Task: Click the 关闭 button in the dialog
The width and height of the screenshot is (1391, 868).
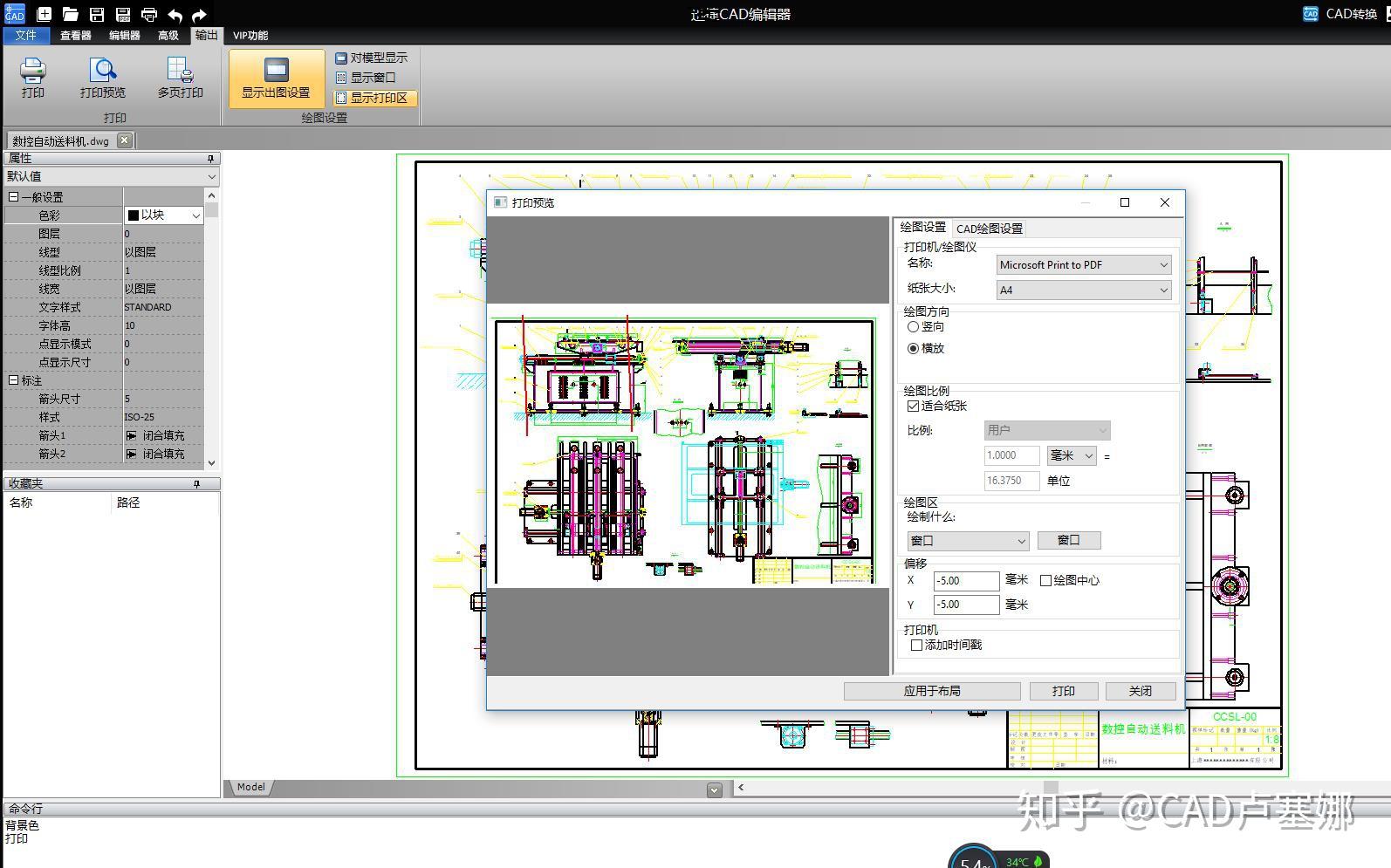Action: coord(1141,691)
